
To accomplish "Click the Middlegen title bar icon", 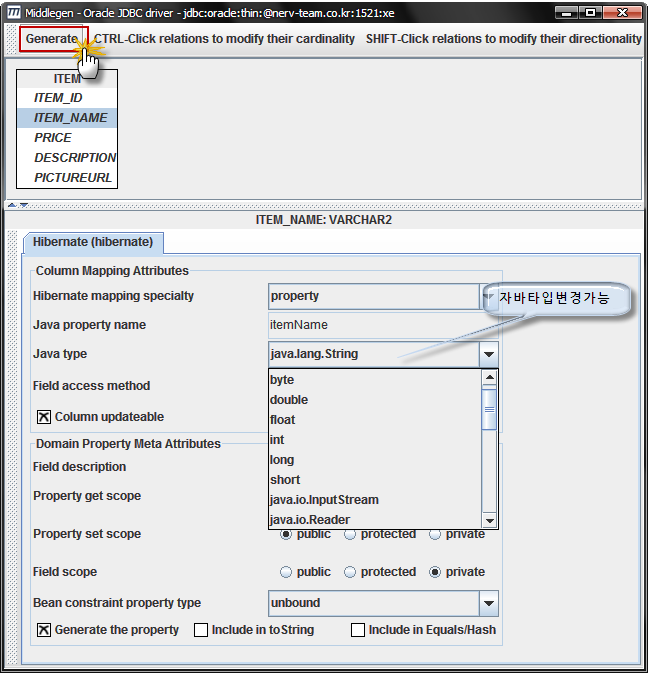I will click(x=14, y=12).
